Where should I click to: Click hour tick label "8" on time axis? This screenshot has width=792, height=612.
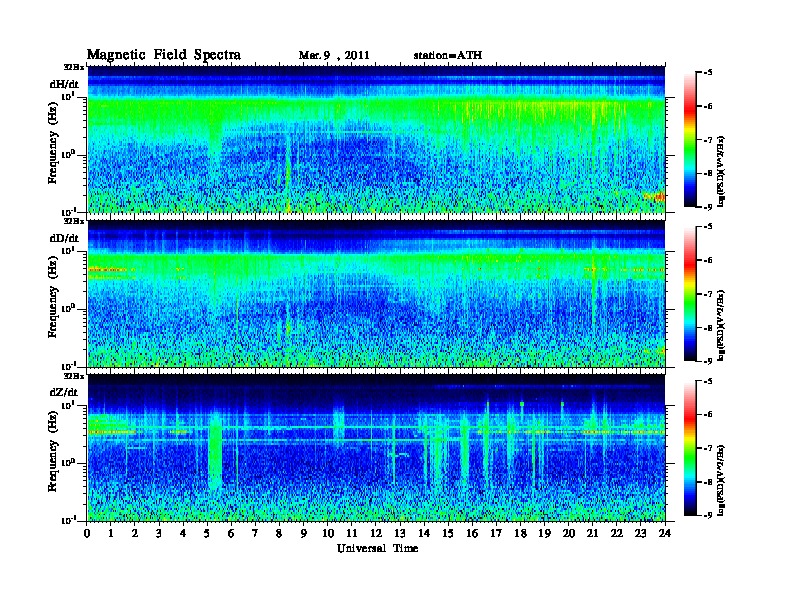pyautogui.click(x=279, y=533)
